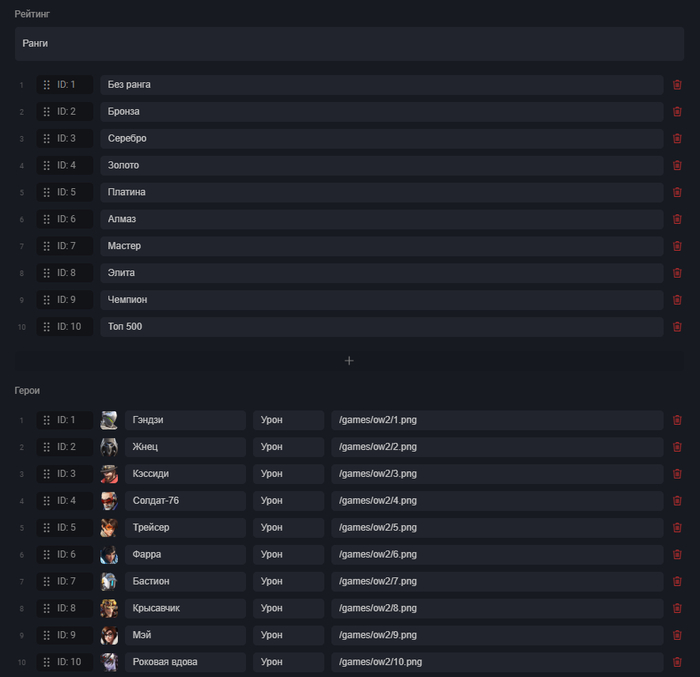Screen dimensions: 700x677
Task: Click the Алмаз rank name field
Action: click(381, 219)
